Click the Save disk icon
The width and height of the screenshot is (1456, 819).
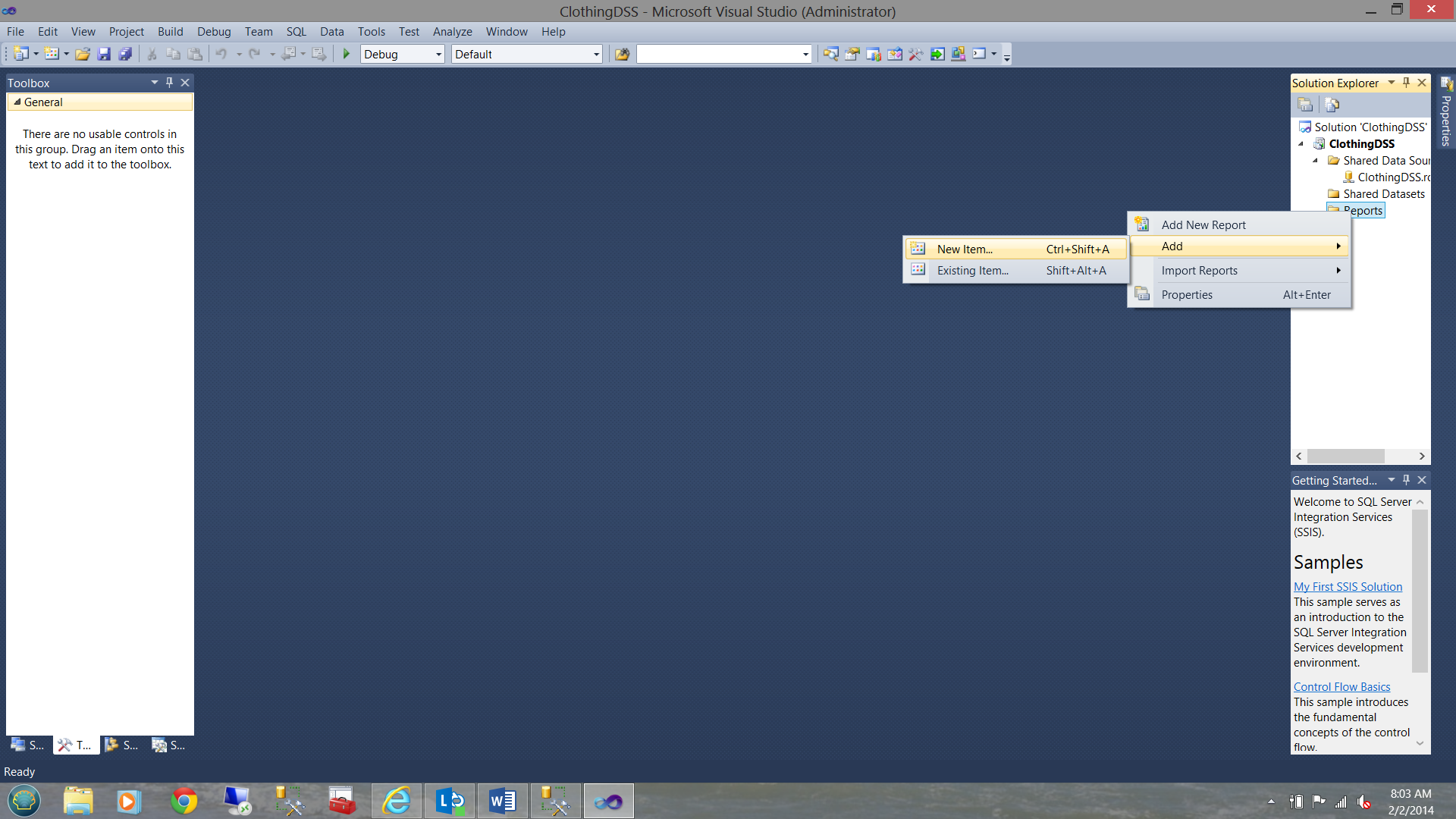coord(104,54)
